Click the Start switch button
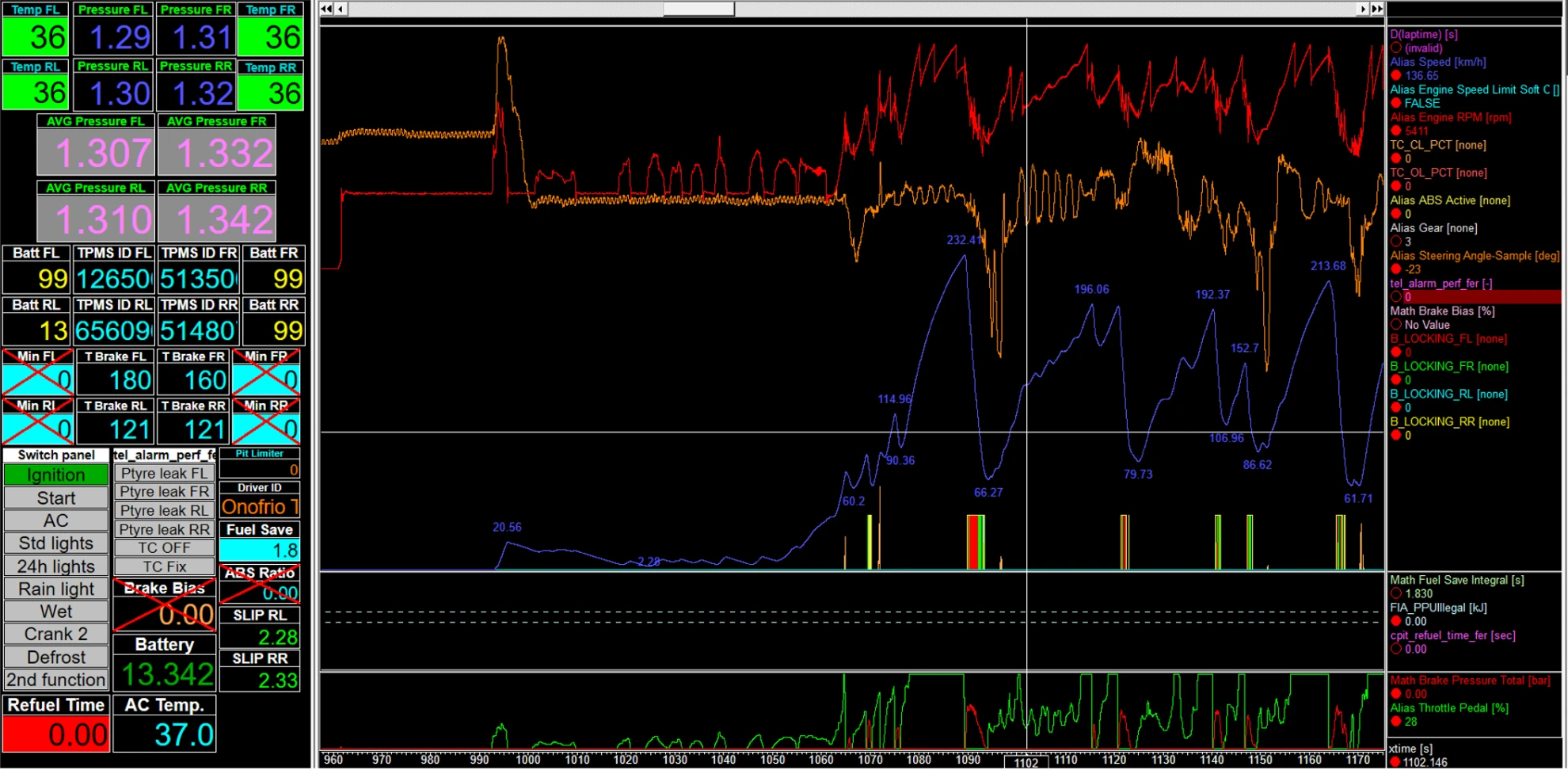Image resolution: width=1568 pixels, height=770 pixels. 56,497
